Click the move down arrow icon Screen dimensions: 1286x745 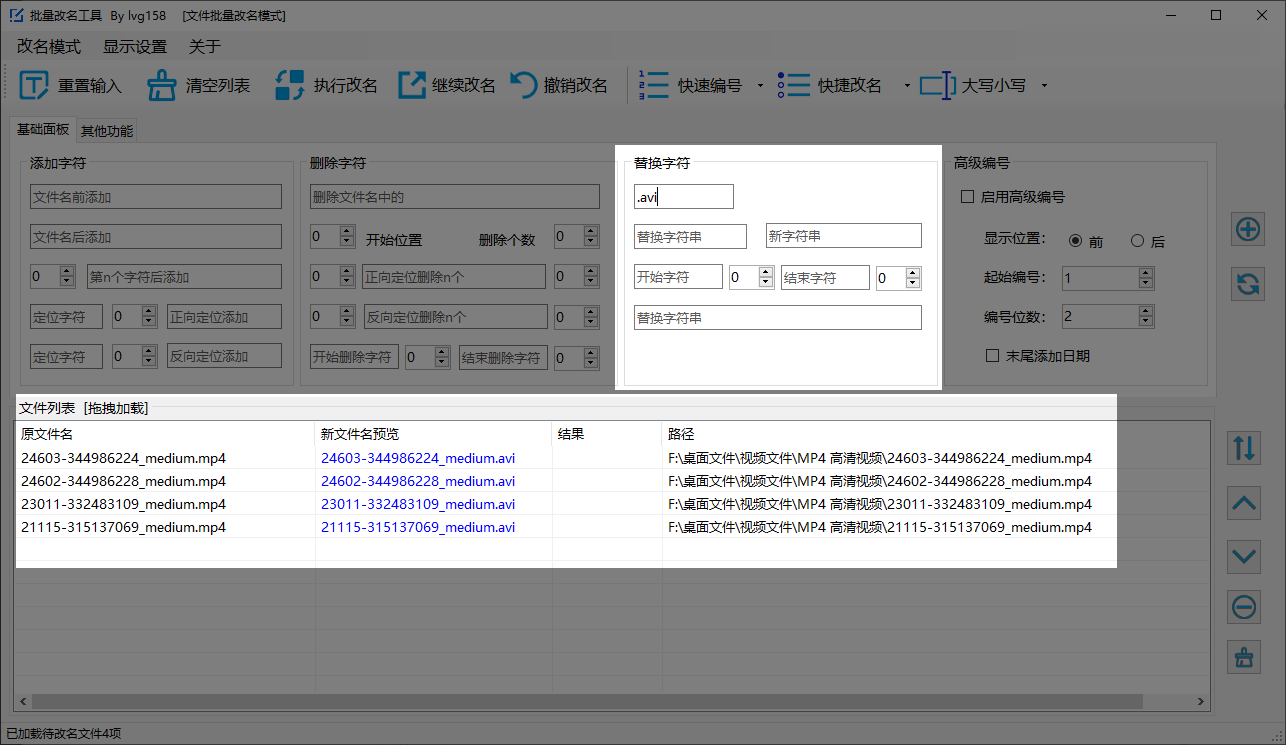(x=1244, y=555)
